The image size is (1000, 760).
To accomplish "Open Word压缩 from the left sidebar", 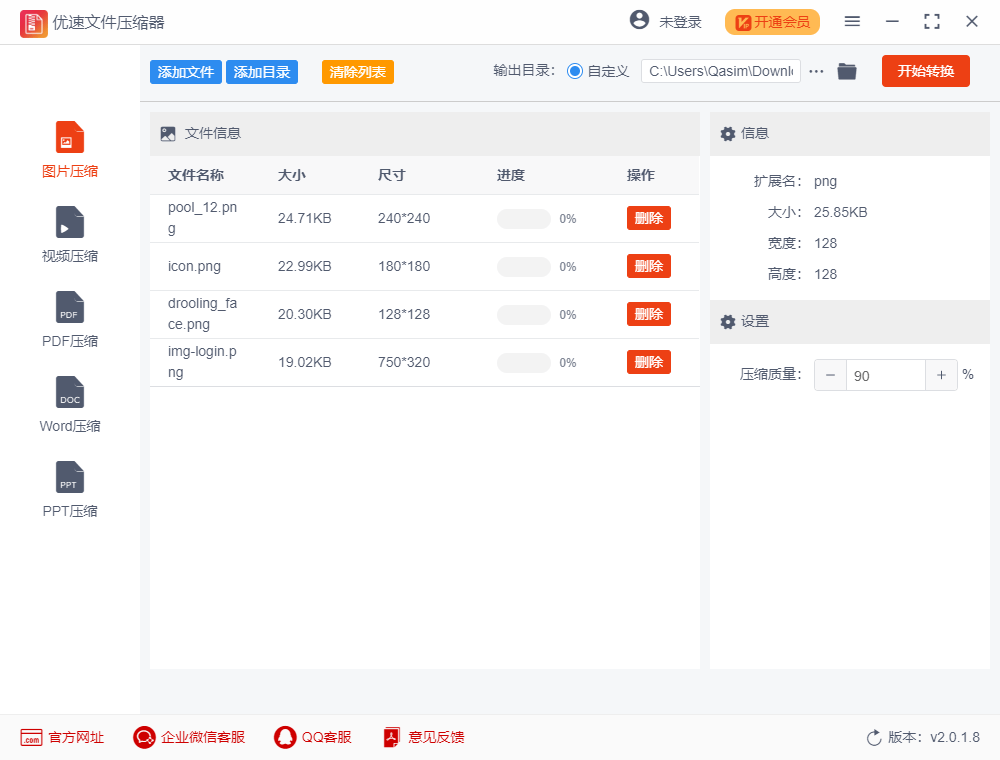I will click(x=69, y=403).
